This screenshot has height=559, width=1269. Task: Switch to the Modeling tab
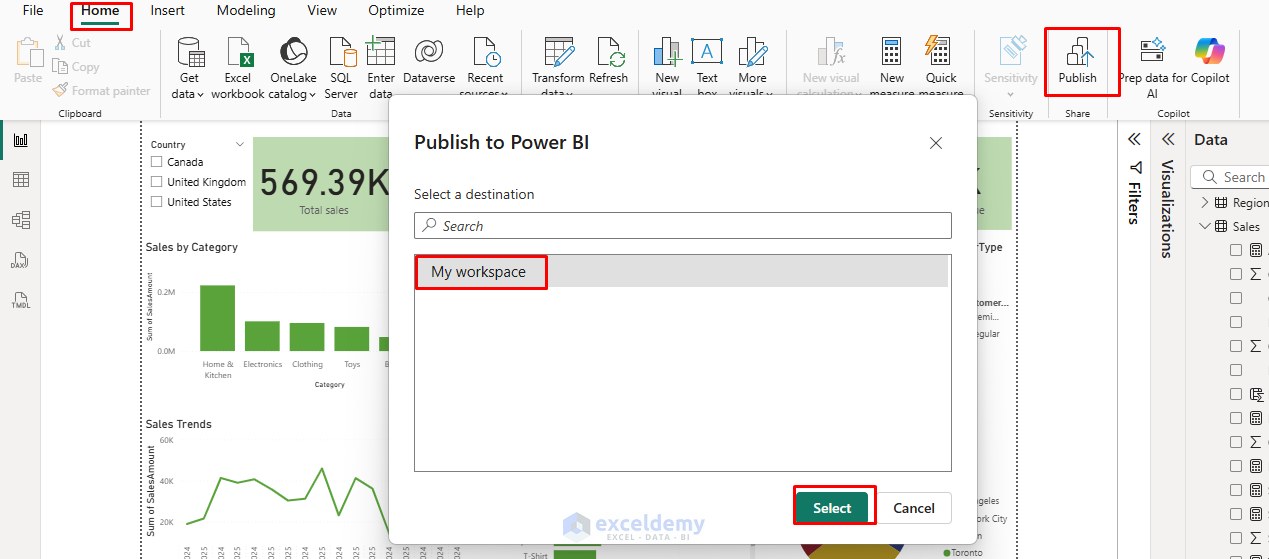pyautogui.click(x=246, y=11)
